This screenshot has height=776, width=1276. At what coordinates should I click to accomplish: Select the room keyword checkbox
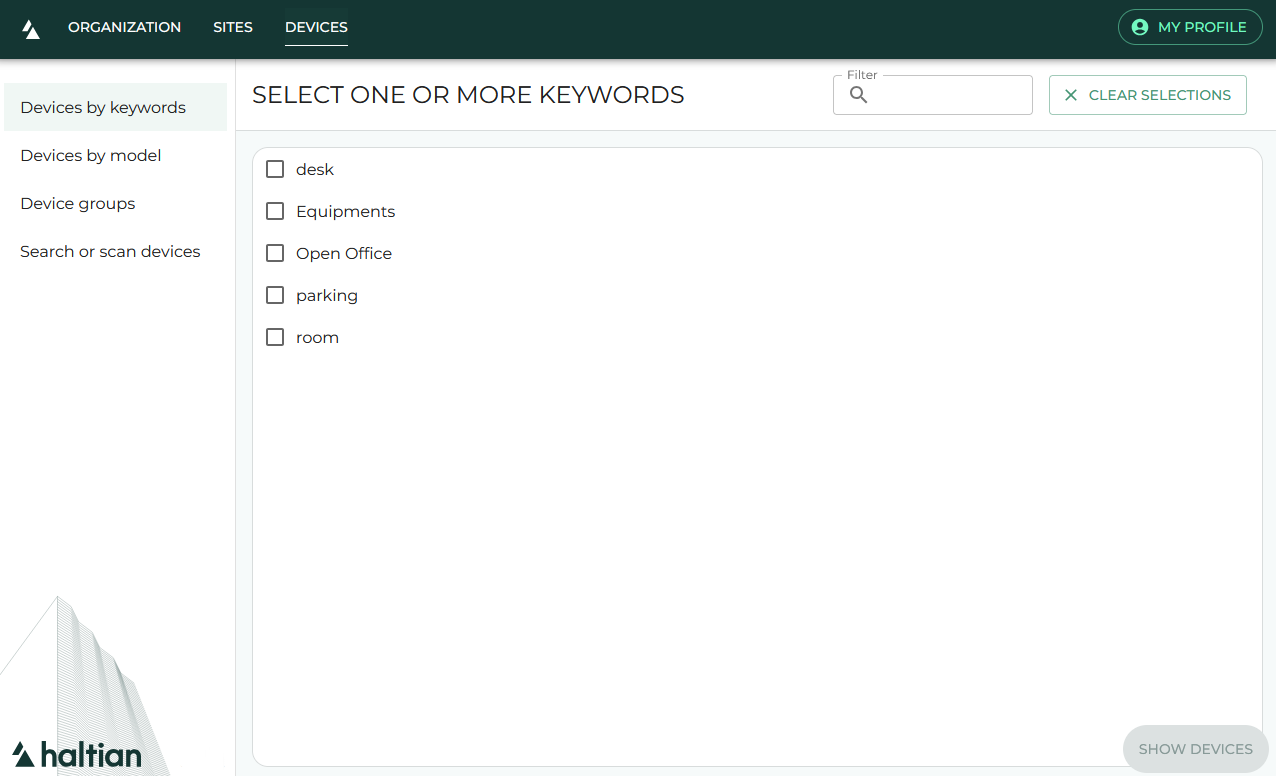tap(275, 337)
